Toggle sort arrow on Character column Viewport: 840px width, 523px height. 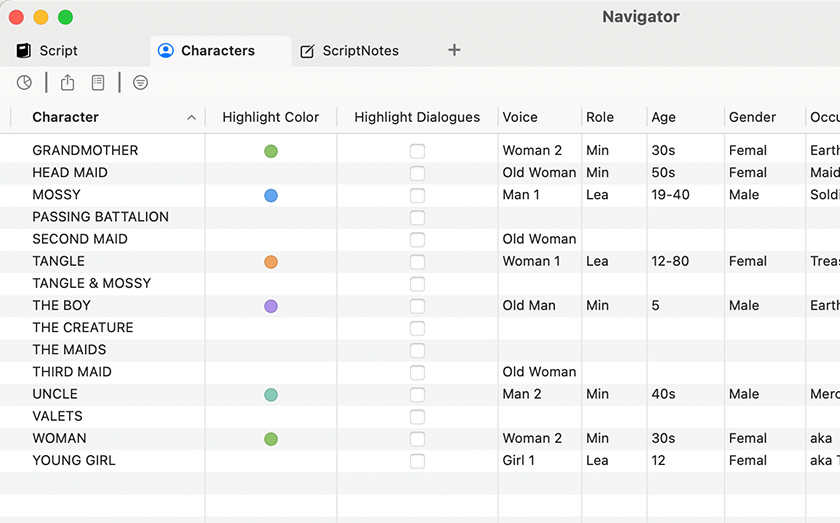(x=191, y=118)
